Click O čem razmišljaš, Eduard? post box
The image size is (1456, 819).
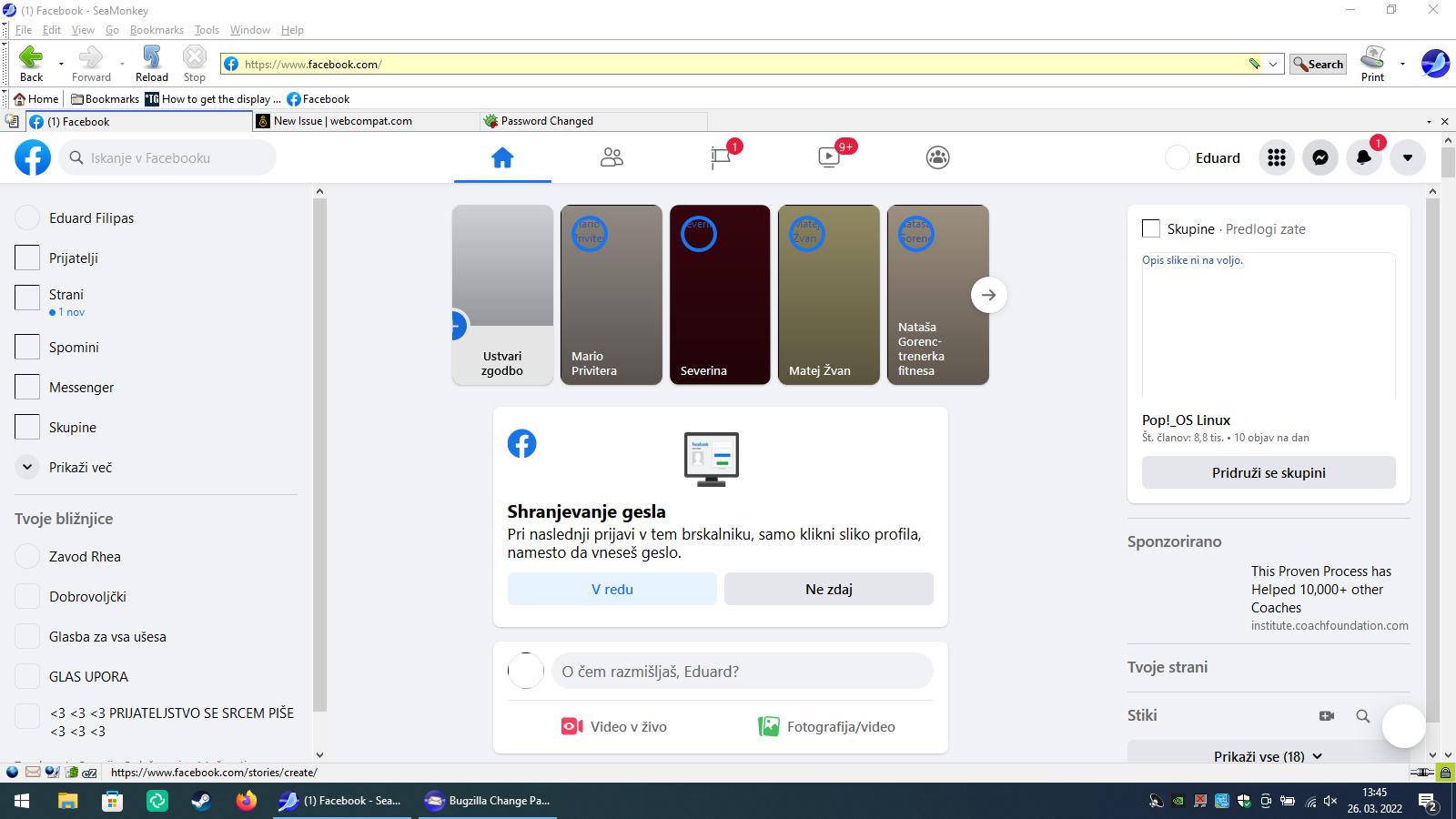pyautogui.click(x=743, y=672)
